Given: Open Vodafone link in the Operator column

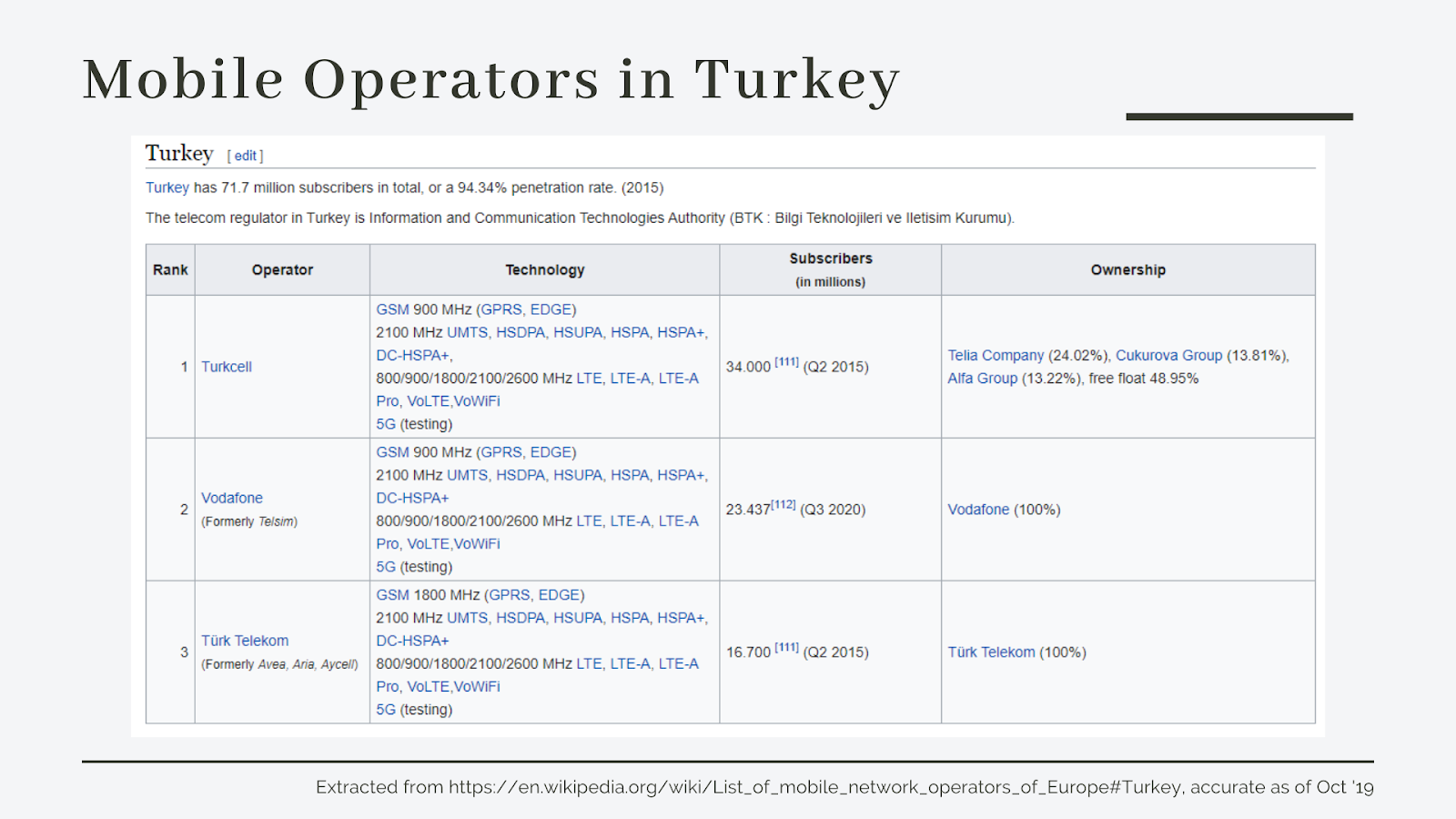Looking at the screenshot, I should (232, 498).
